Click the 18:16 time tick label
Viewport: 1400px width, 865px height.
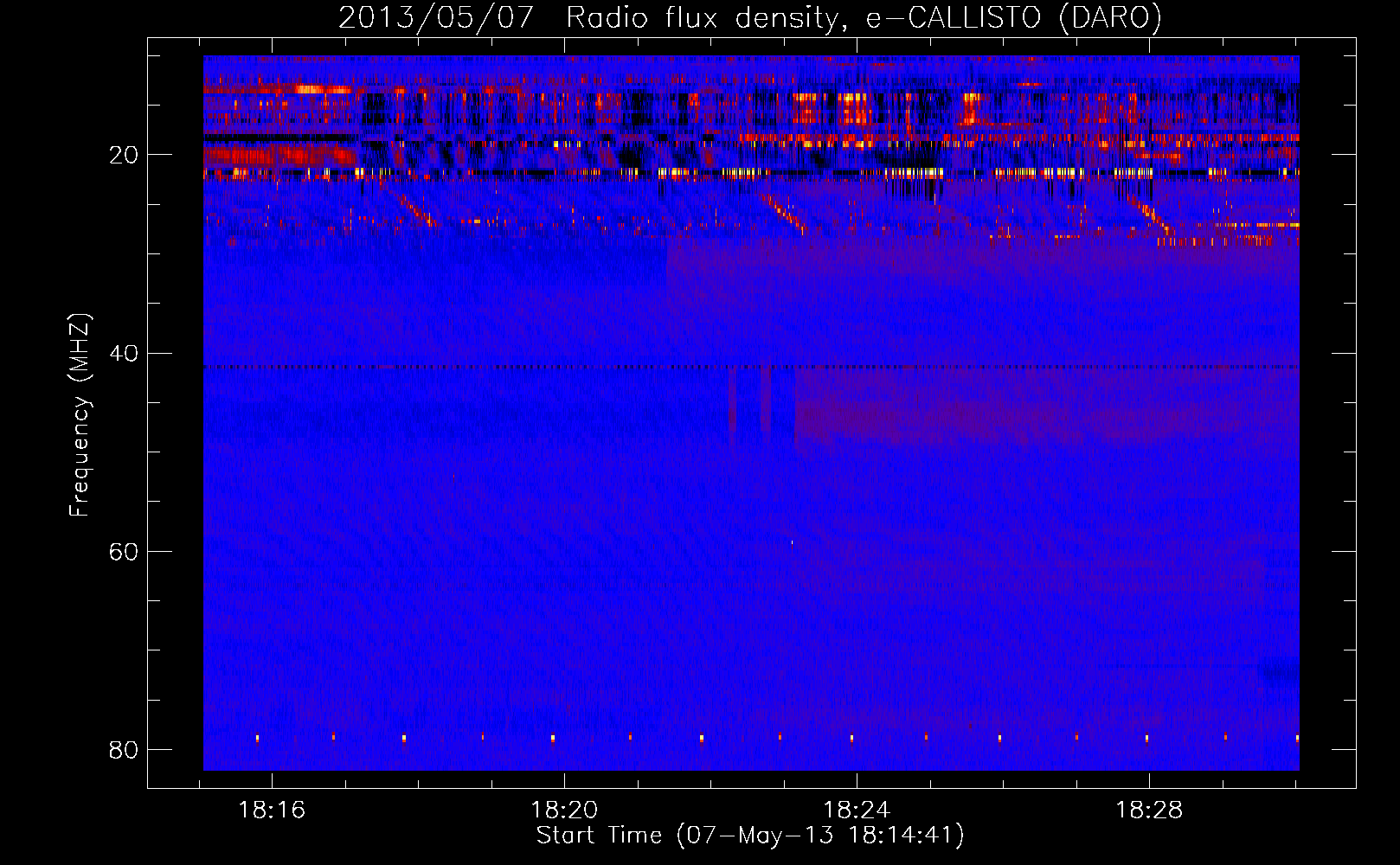click(x=272, y=811)
